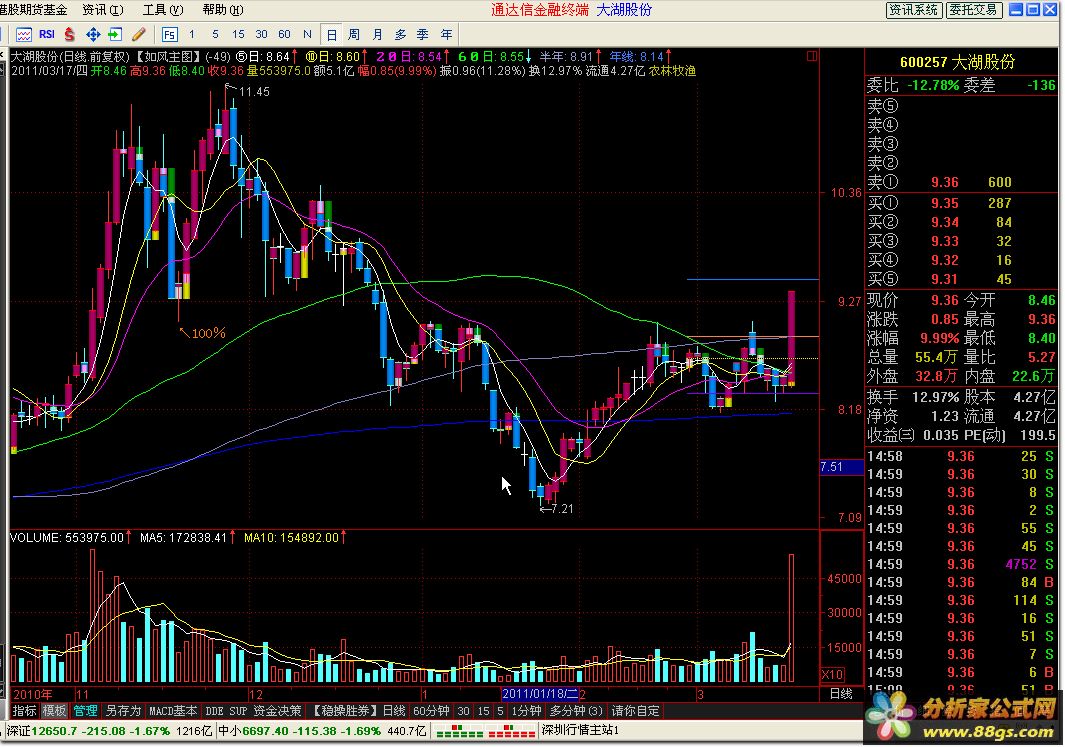The width and height of the screenshot is (1065, 747).
Task: Select the MACD基本 template
Action: [x=173, y=711]
